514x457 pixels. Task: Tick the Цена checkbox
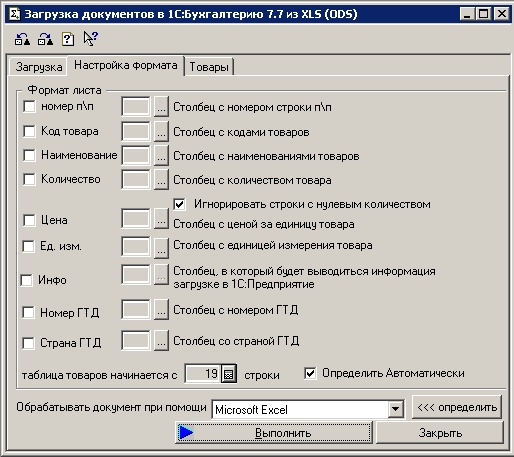(29, 220)
